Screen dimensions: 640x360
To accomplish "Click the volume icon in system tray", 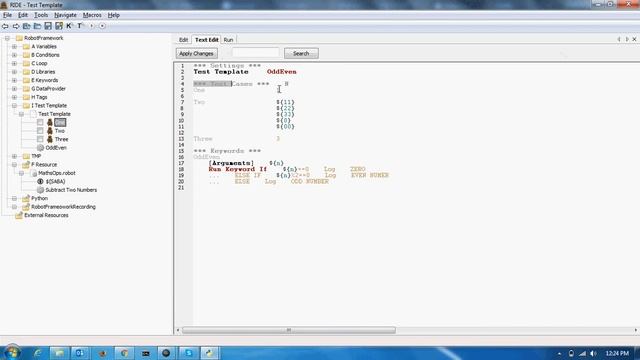I will [593, 353].
